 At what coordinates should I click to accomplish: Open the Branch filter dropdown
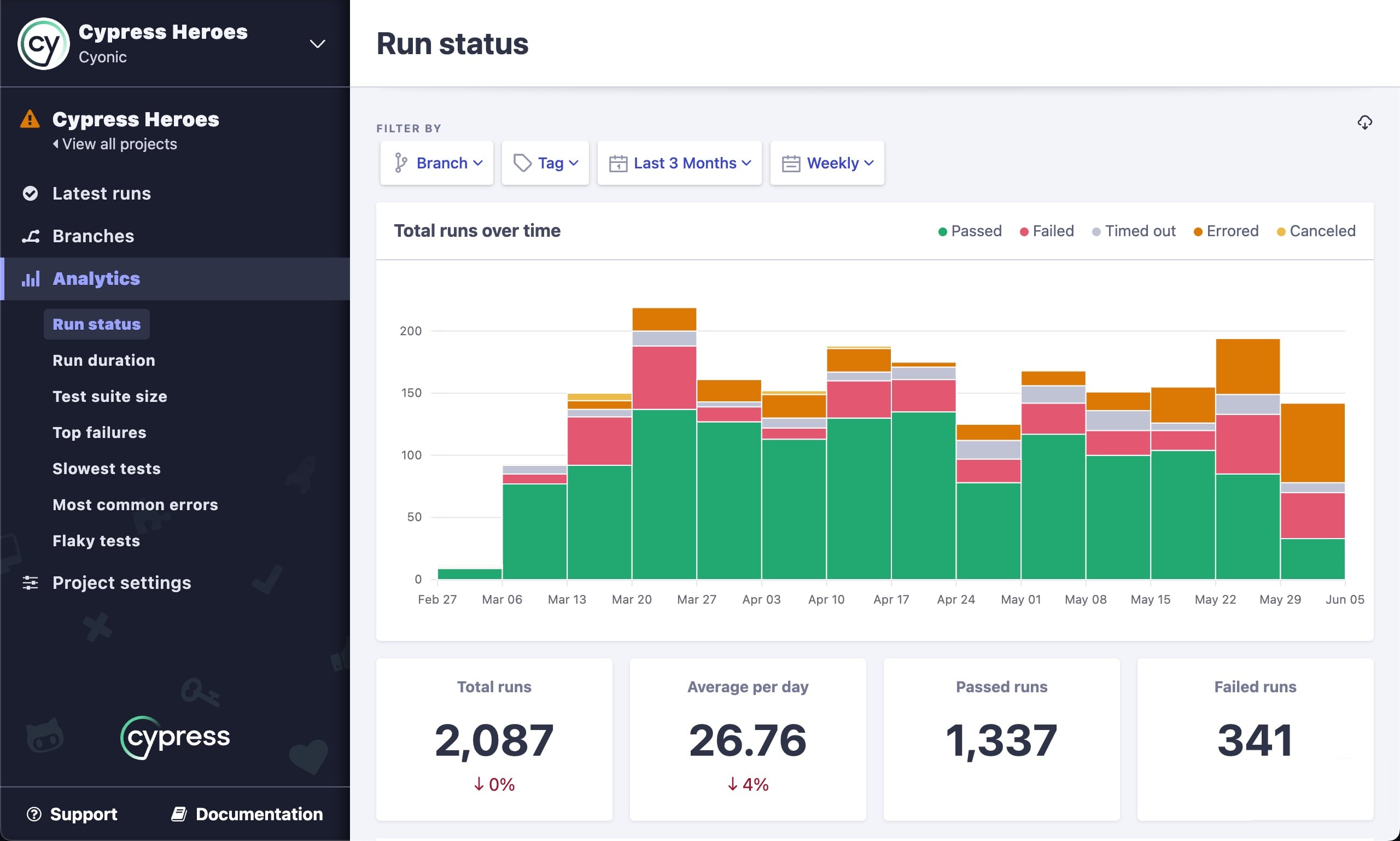436,163
